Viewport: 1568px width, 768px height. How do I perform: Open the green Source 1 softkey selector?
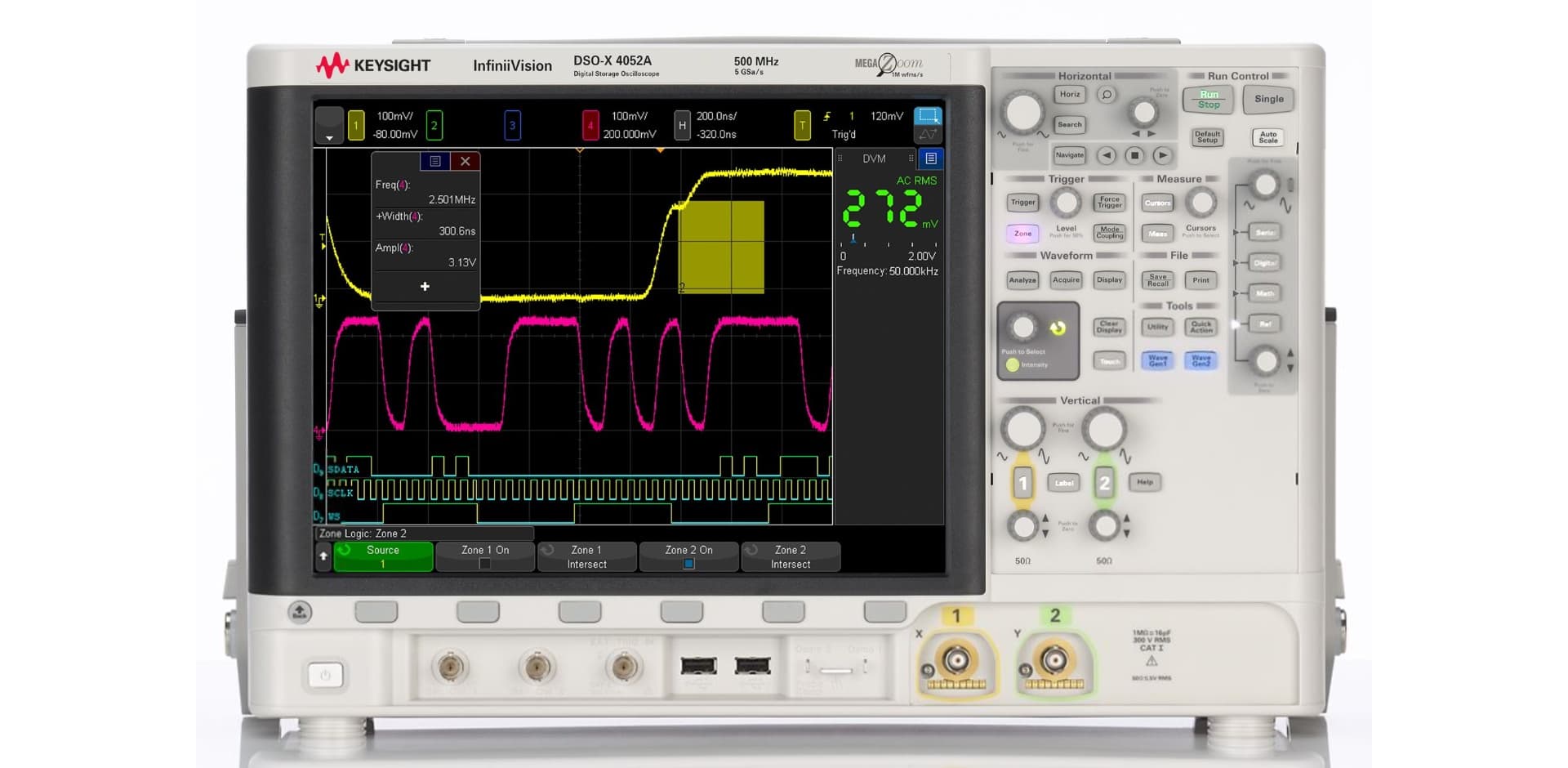click(382, 557)
